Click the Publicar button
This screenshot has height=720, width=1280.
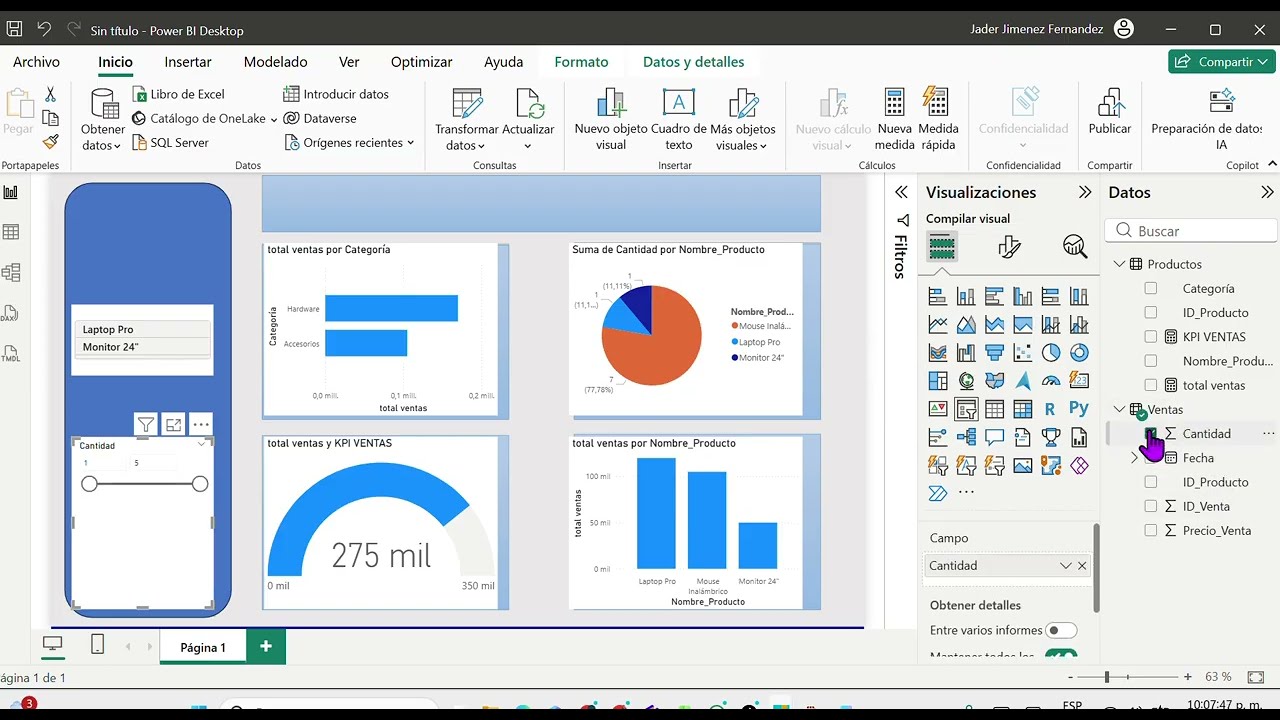tap(1109, 112)
